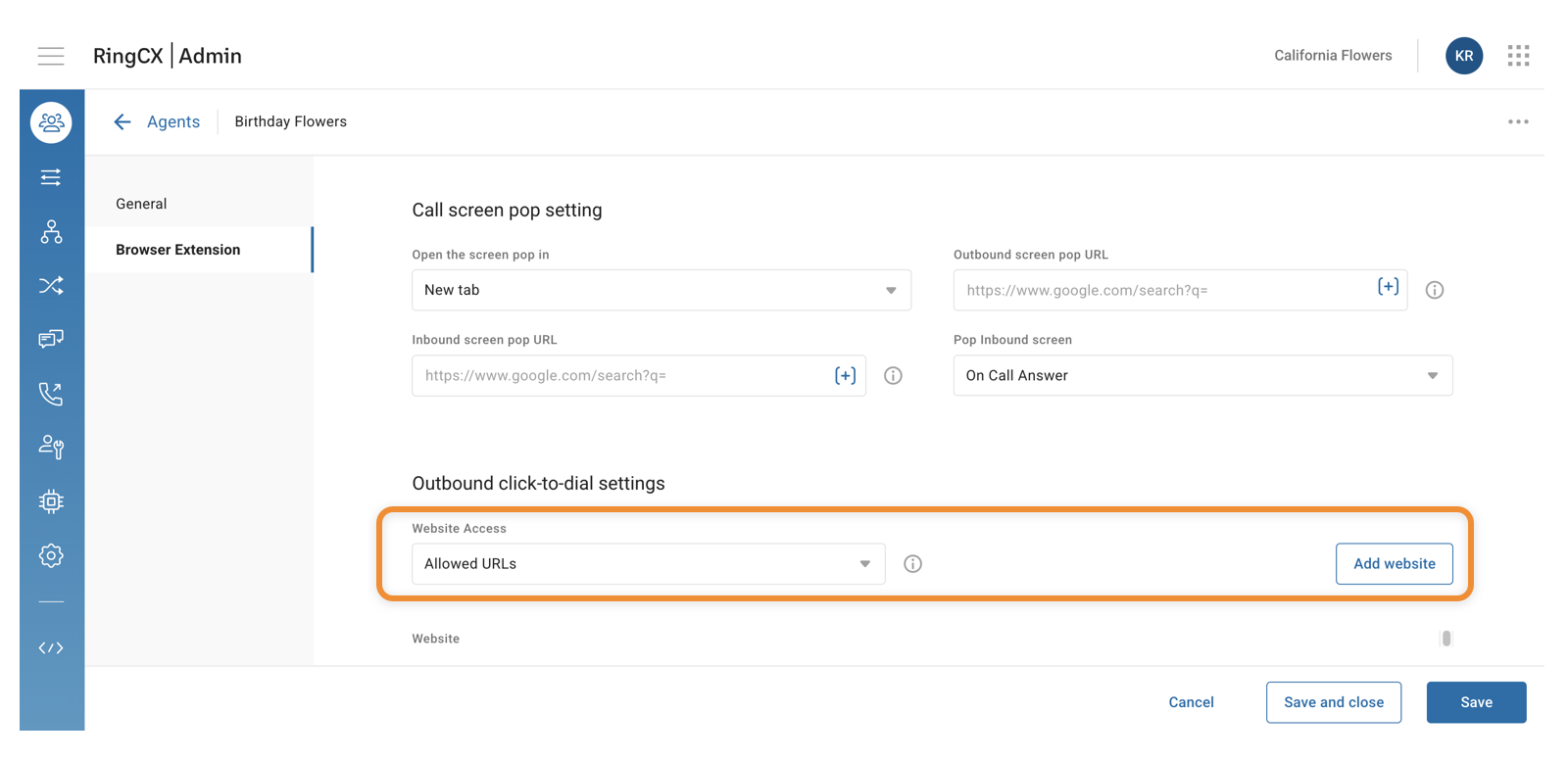Viewport: 1568px width, 760px height.
Task: Show info for Inbound screen pop URL
Action: [893, 376]
